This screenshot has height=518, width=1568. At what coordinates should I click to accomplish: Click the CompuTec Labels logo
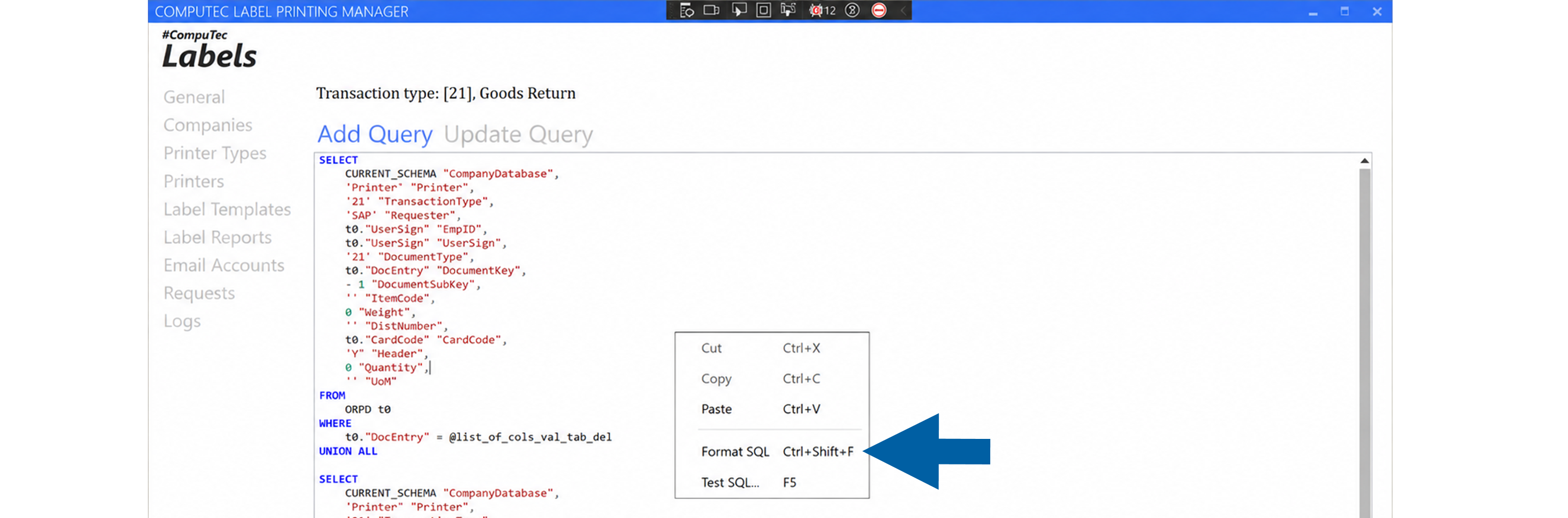click(210, 49)
